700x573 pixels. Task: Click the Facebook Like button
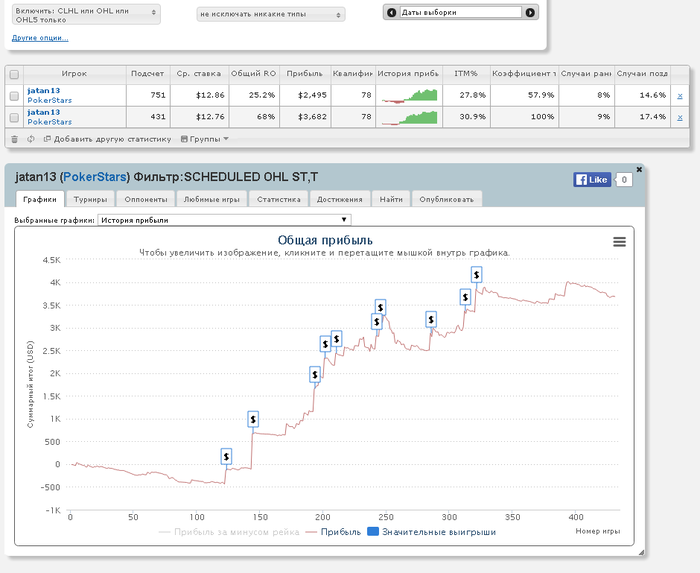591,180
